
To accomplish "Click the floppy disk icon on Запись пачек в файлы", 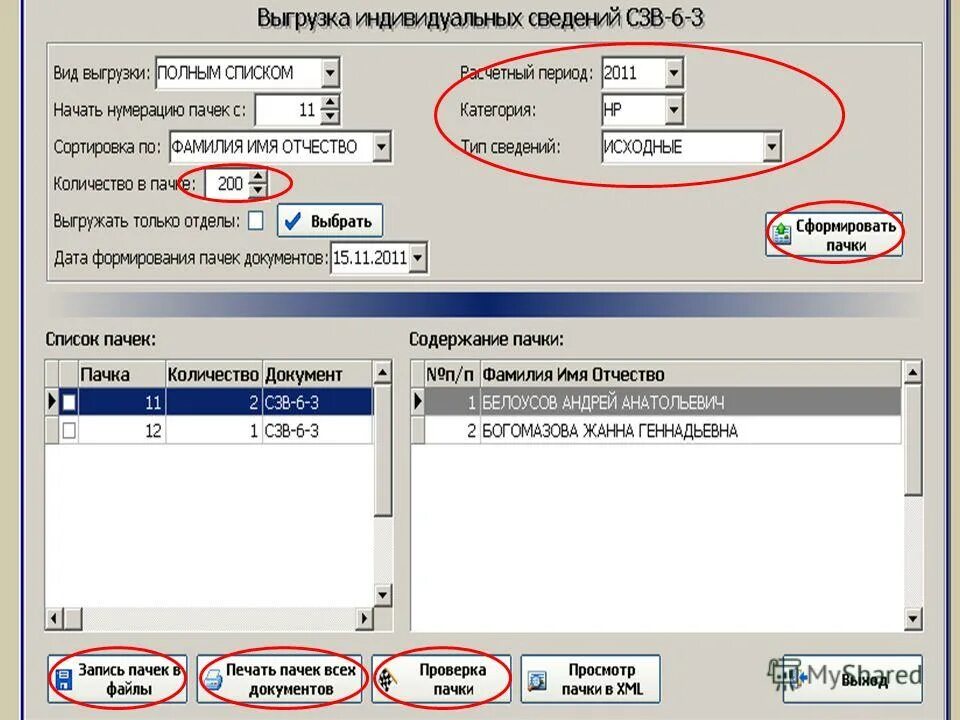I will [x=63, y=680].
